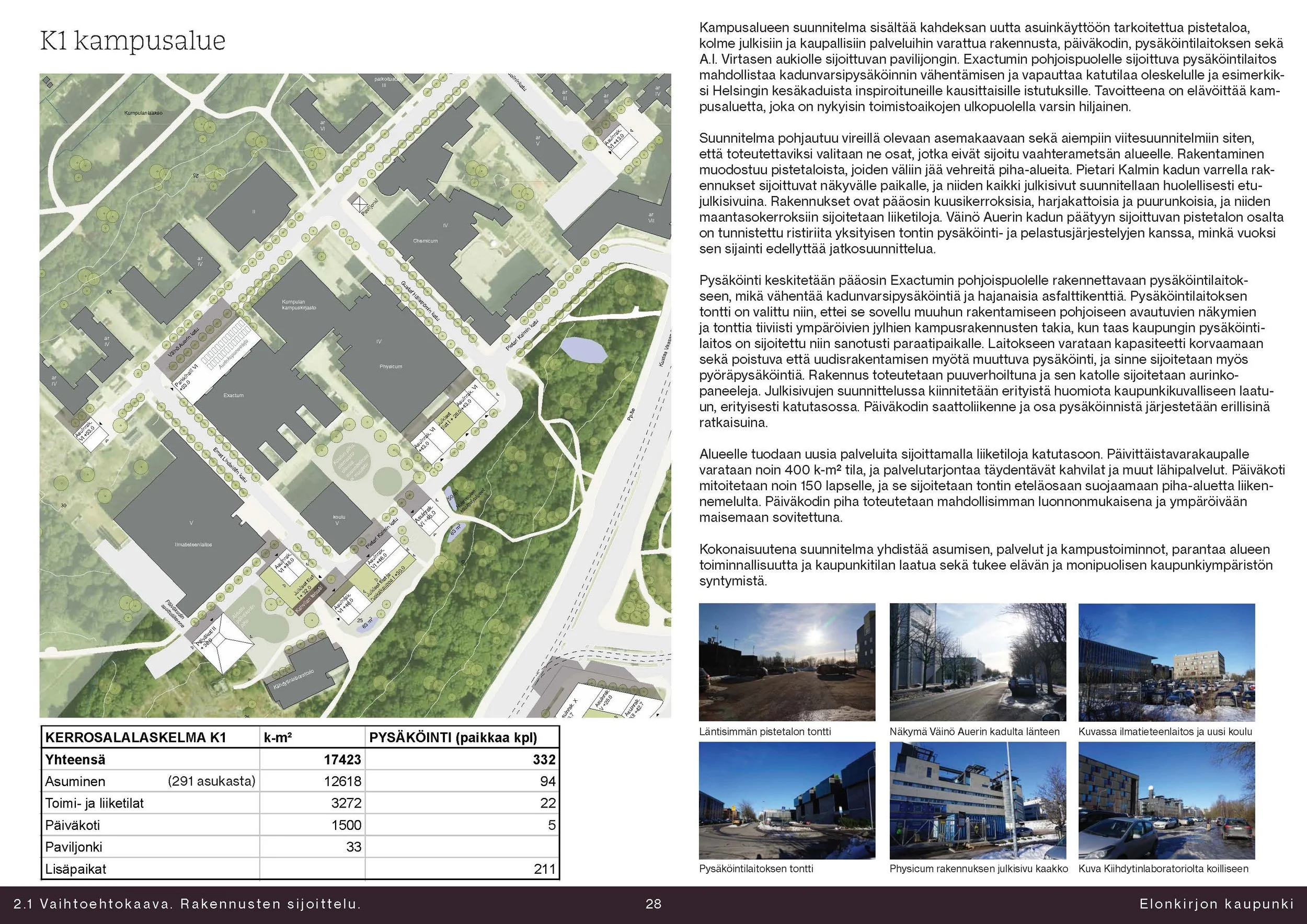This screenshot has height=924, width=1307.
Task: Click the caption 'Kuvassa ilmatieteenlaitos ja uusi koulu'
Action: [1165, 732]
